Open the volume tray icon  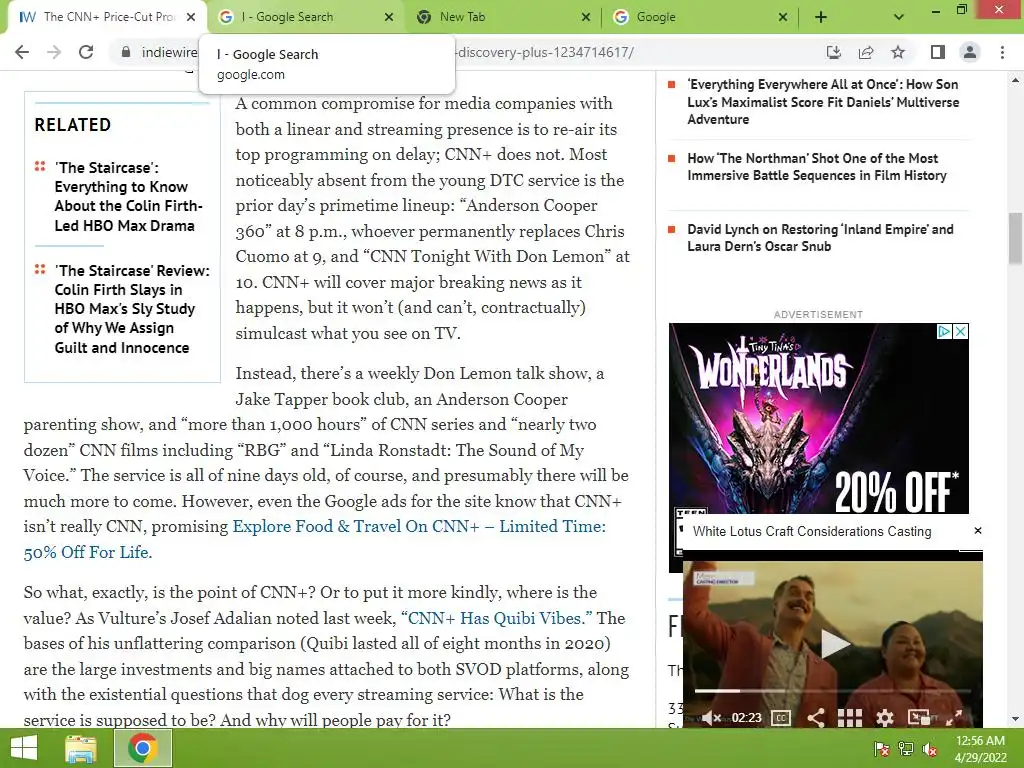tap(930, 749)
